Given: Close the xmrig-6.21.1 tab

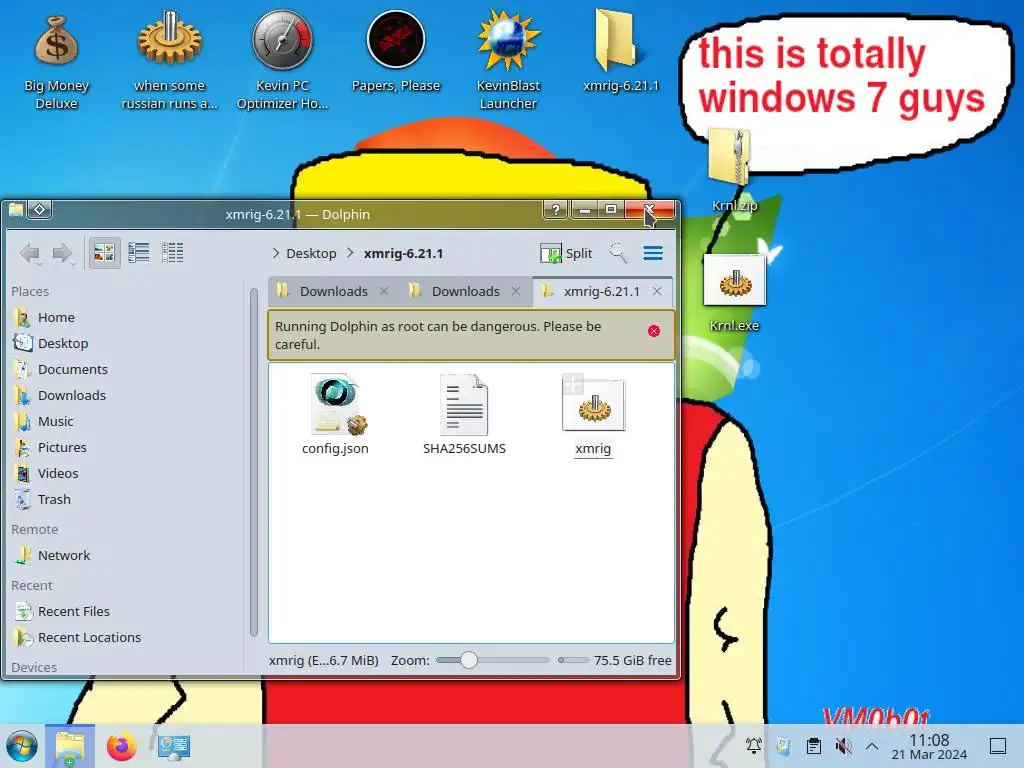Looking at the screenshot, I should click(x=657, y=291).
